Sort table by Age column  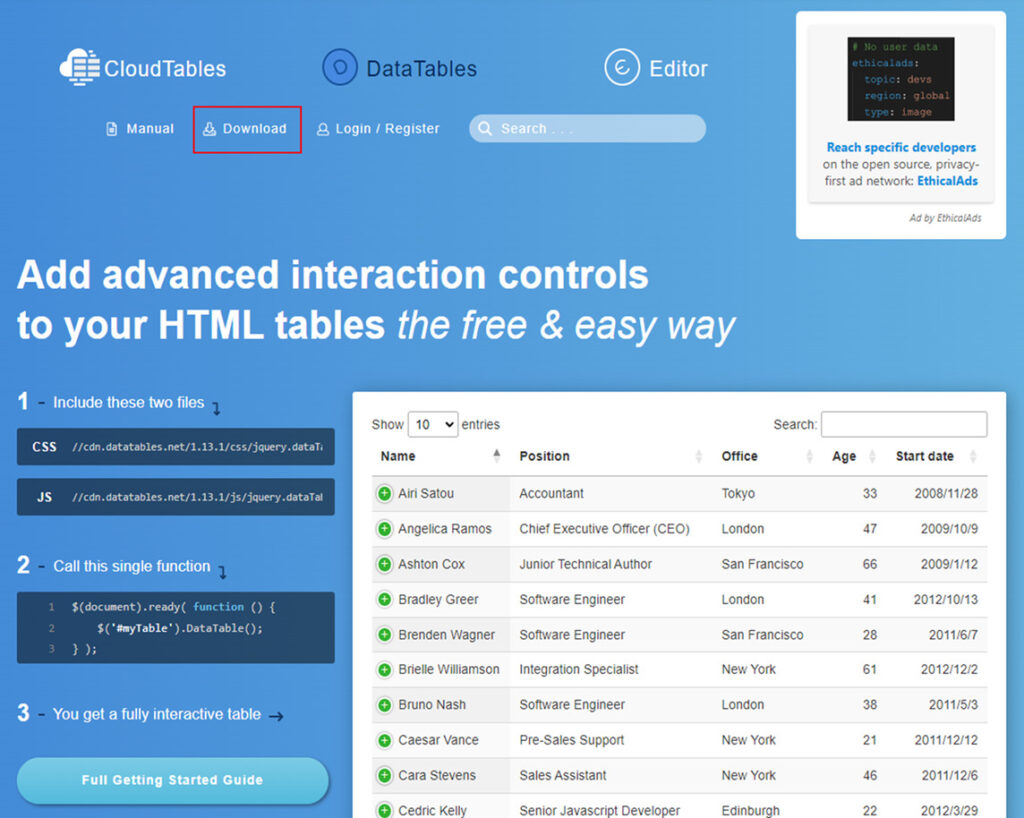coord(854,456)
